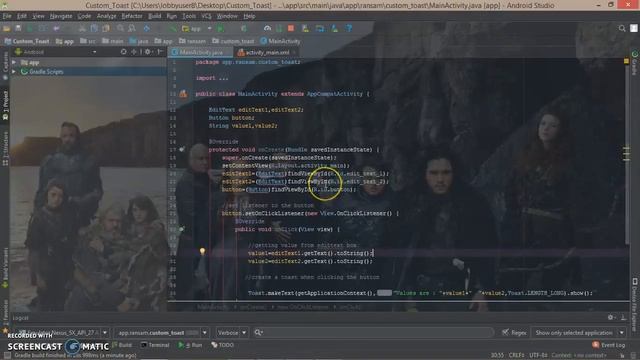Click the green Sync toolbar icon

30,29
